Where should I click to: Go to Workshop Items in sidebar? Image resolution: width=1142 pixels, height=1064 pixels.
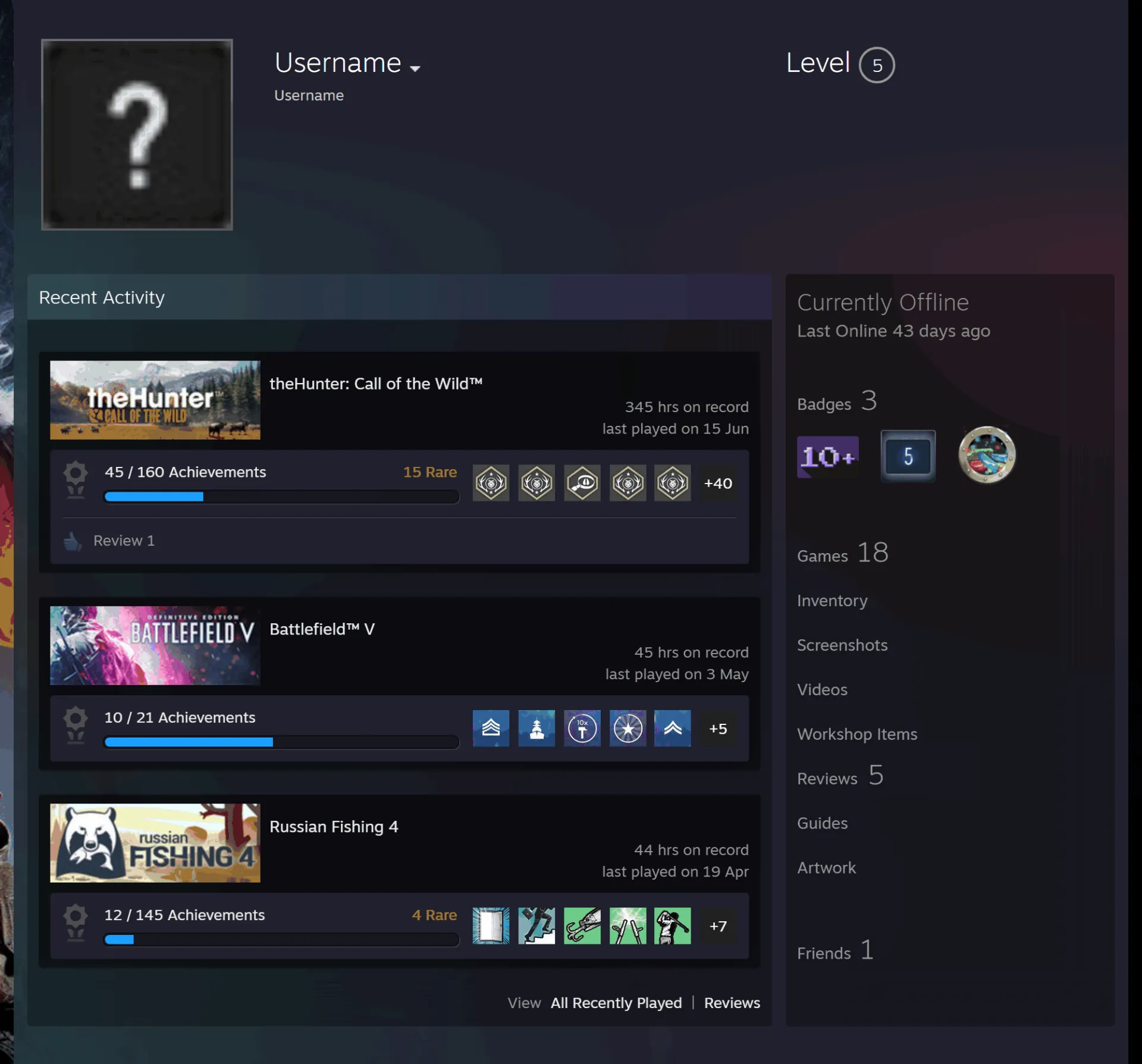point(857,735)
